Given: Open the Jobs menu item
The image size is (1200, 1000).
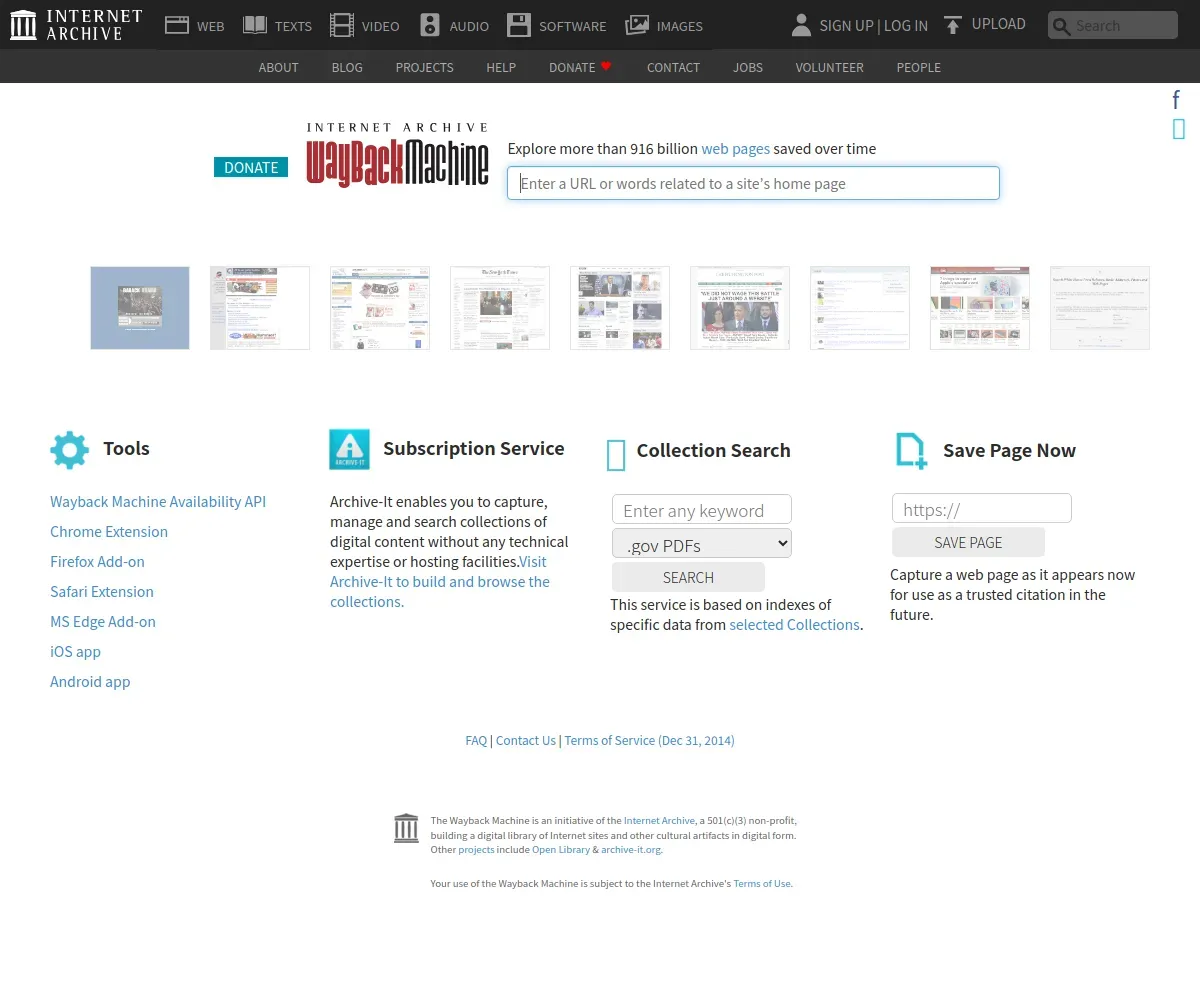Looking at the screenshot, I should pyautogui.click(x=748, y=67).
